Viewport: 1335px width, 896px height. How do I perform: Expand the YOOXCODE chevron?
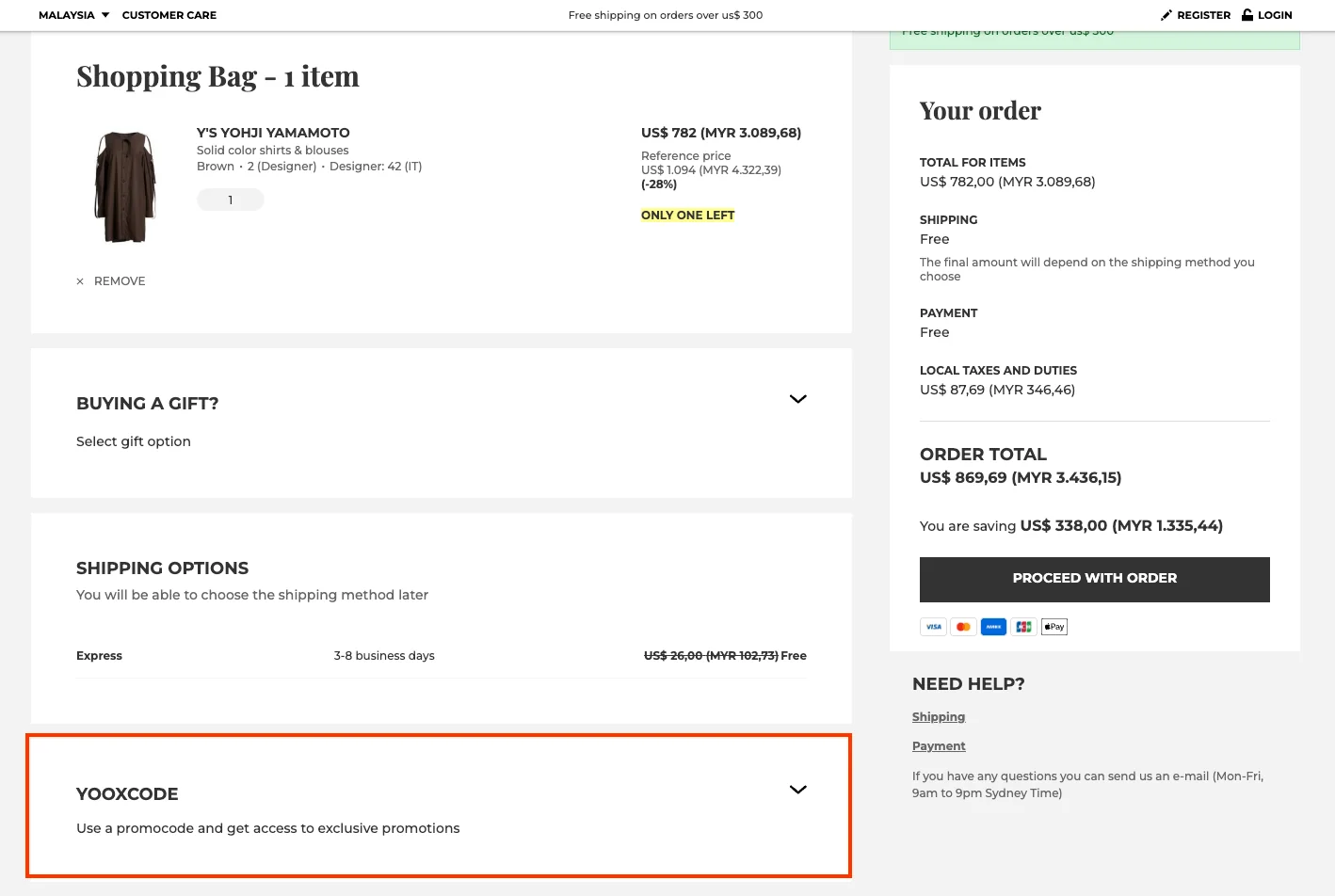point(797,790)
